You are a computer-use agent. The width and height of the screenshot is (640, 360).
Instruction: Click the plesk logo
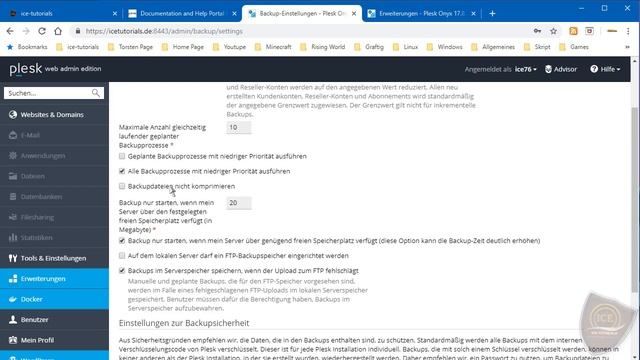coord(26,69)
